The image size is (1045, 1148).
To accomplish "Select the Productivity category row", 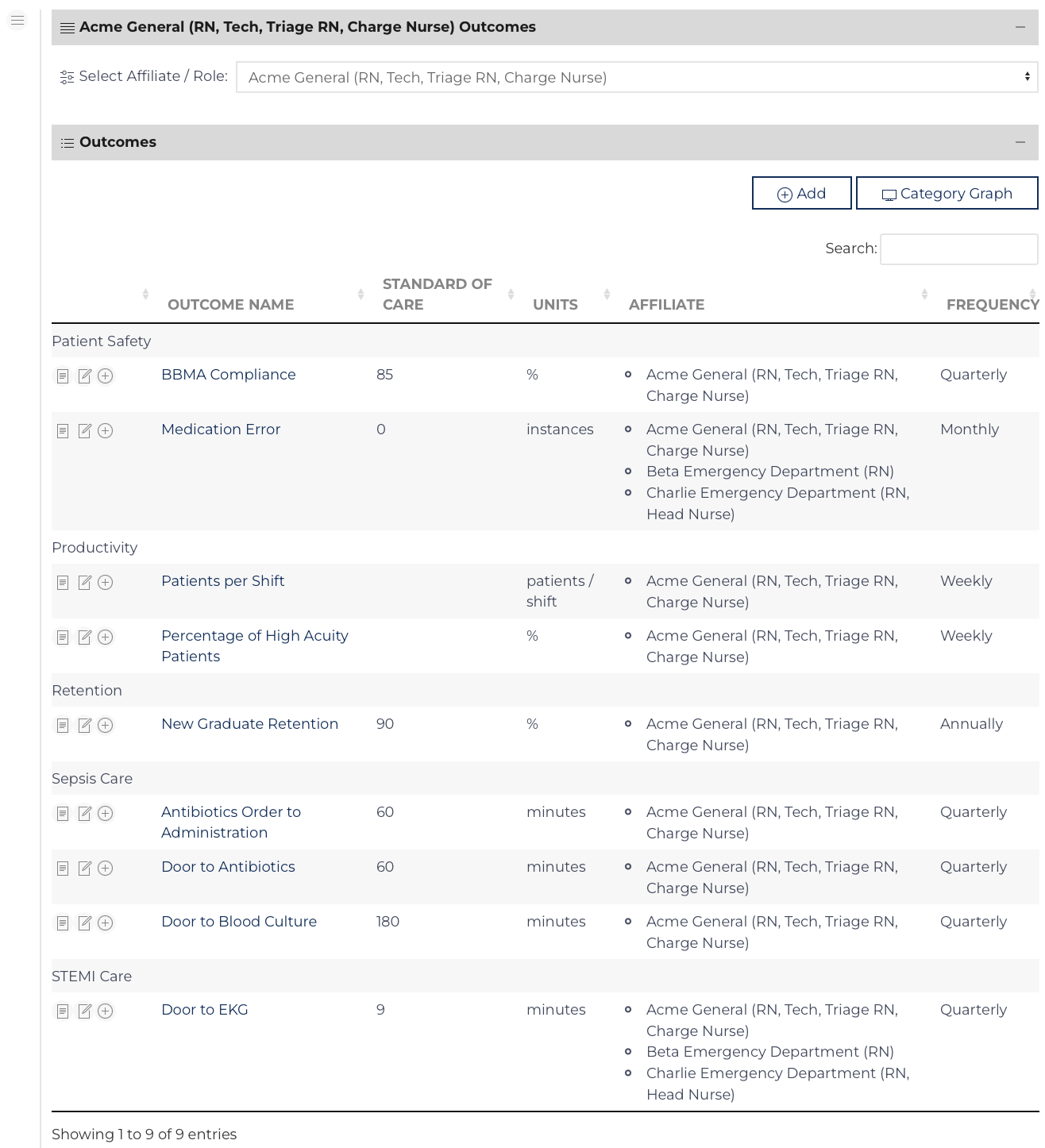I will coord(545,547).
